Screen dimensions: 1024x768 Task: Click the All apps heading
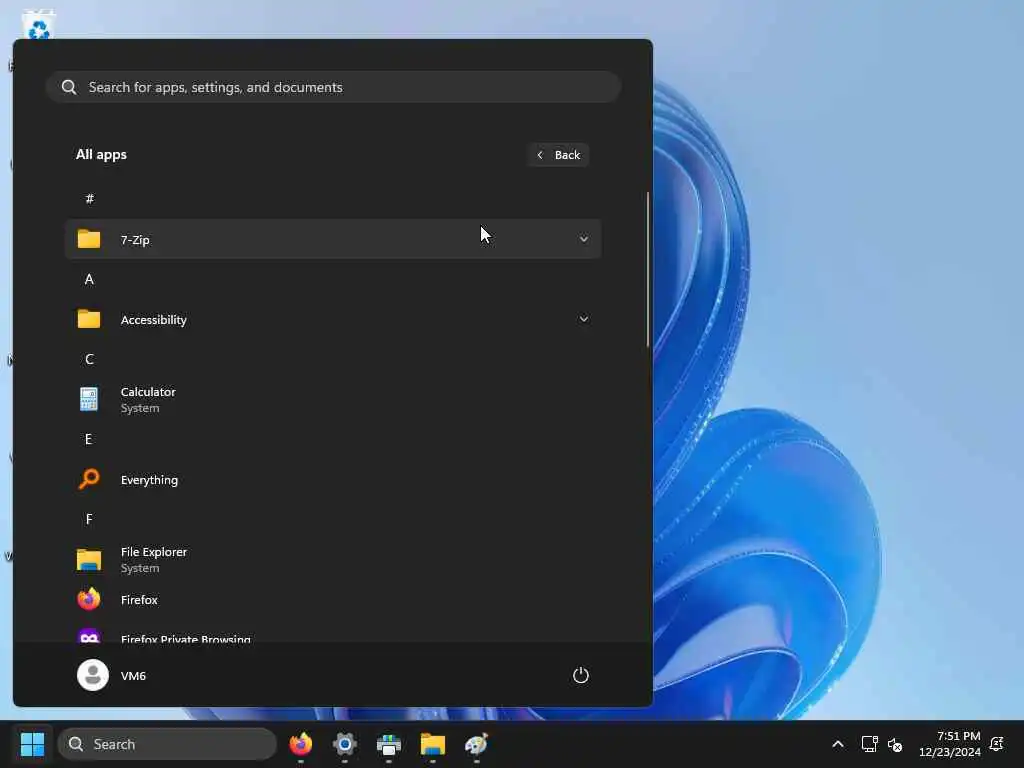pos(101,155)
